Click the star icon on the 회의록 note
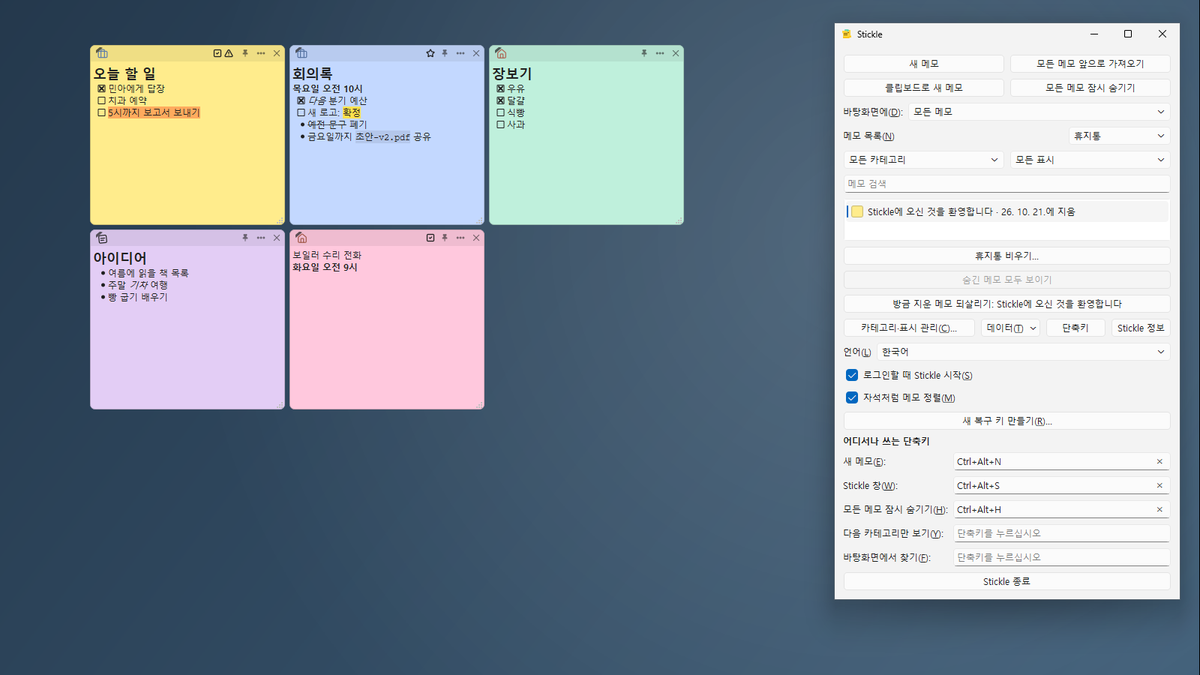This screenshot has height=675, width=1200. click(430, 53)
